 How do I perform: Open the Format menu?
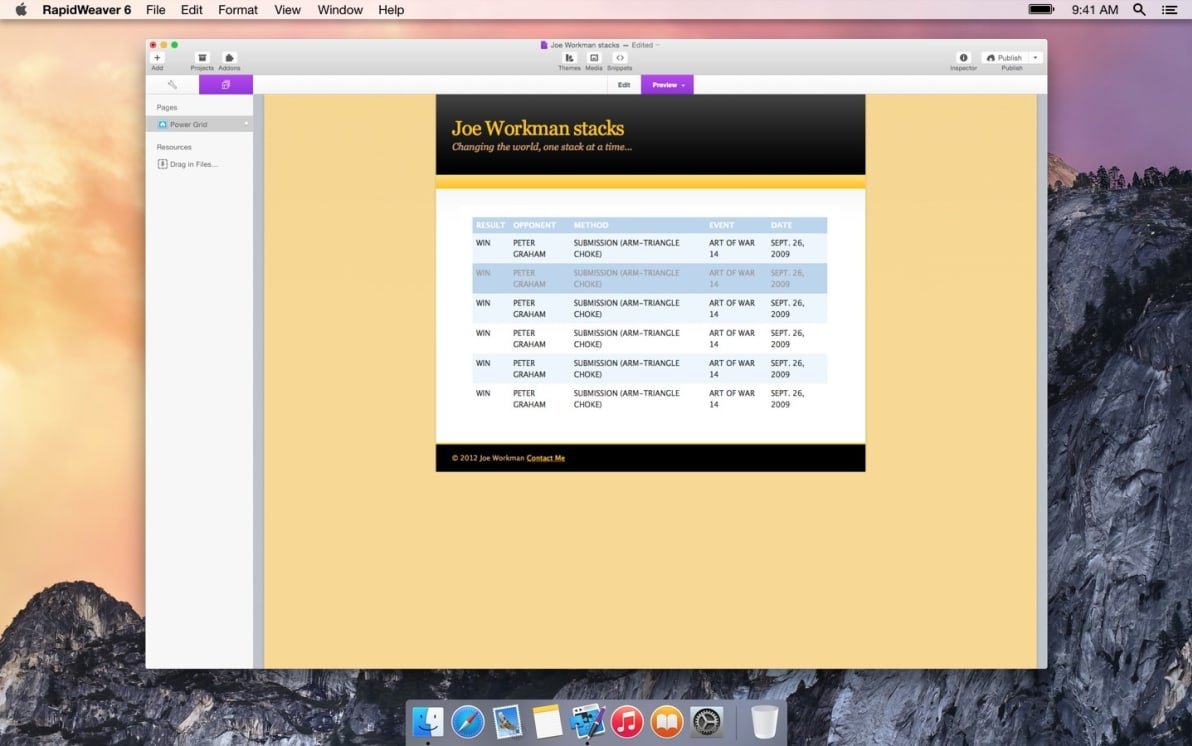coord(238,10)
